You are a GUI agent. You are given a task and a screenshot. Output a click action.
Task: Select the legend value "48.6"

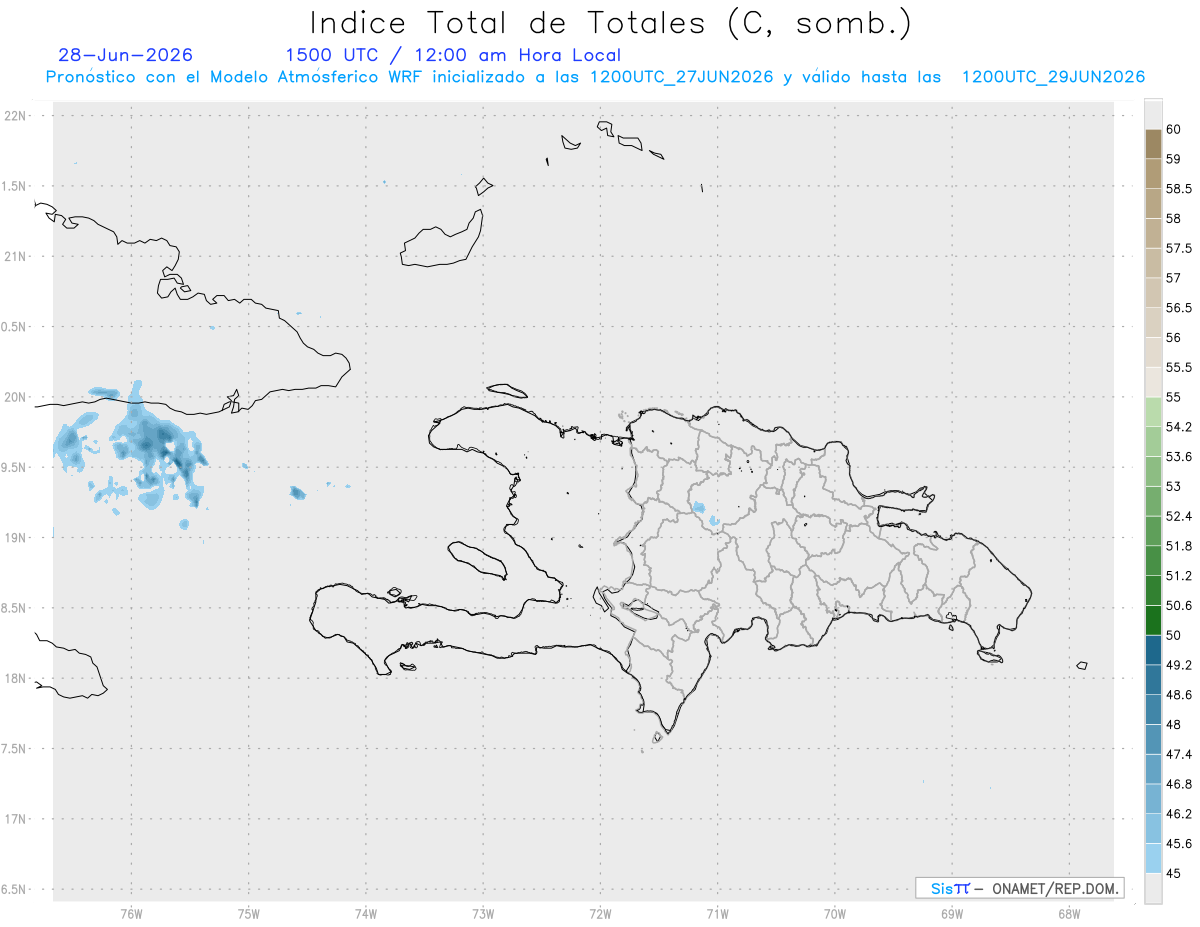(1179, 694)
